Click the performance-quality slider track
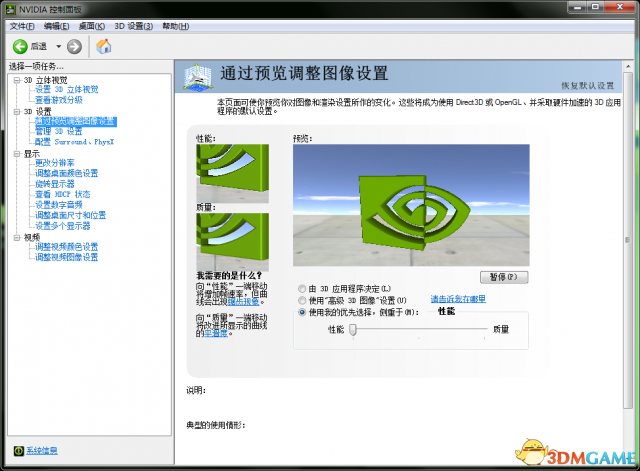The image size is (640, 471). pyautogui.click(x=418, y=328)
